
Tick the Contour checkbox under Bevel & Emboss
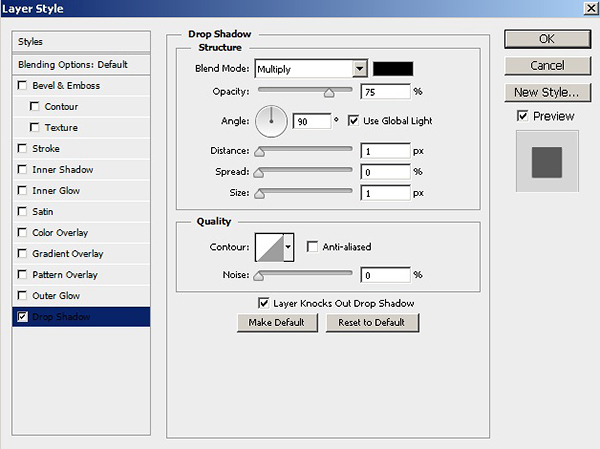point(34,106)
